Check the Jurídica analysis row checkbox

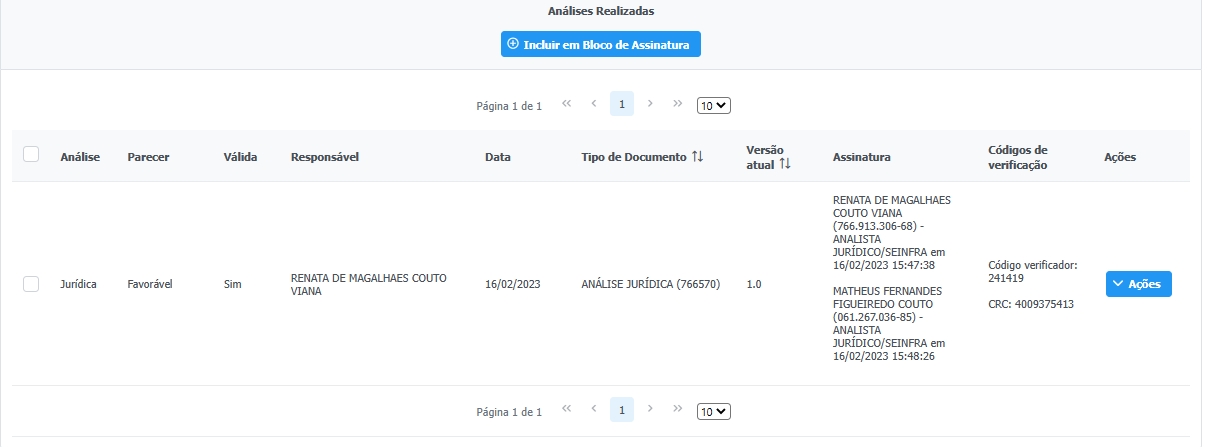31,284
